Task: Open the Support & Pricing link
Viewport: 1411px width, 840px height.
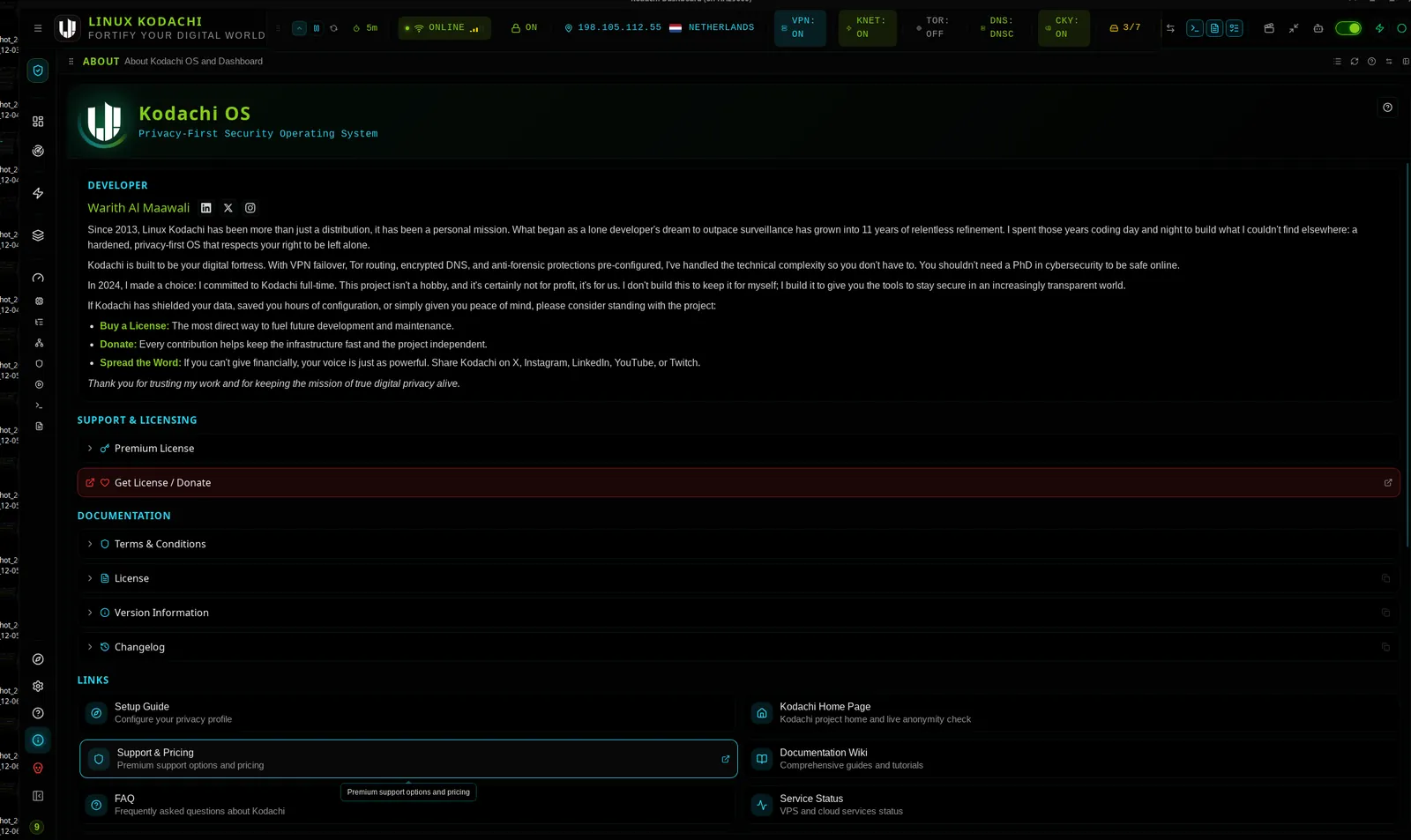Action: click(x=408, y=759)
